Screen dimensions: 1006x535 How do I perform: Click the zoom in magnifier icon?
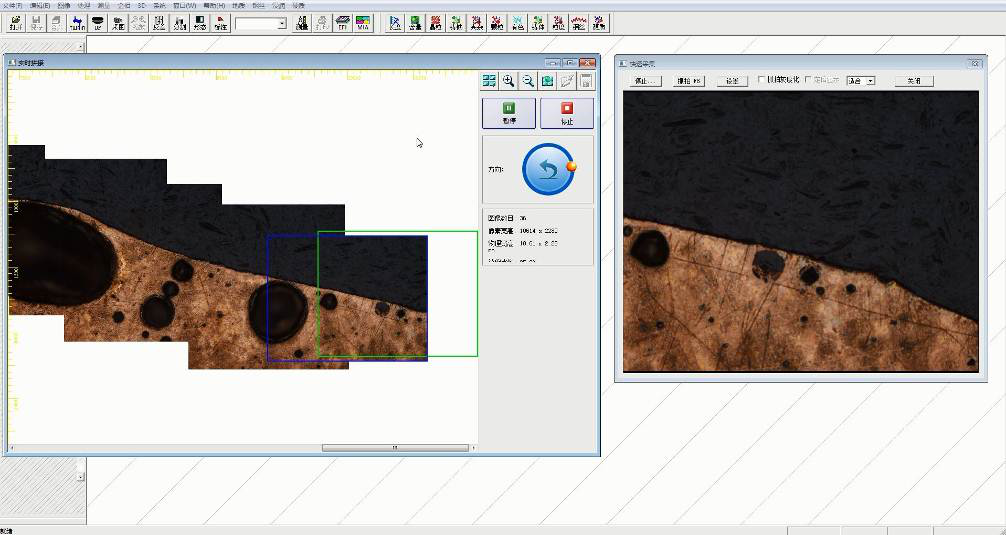[508, 82]
